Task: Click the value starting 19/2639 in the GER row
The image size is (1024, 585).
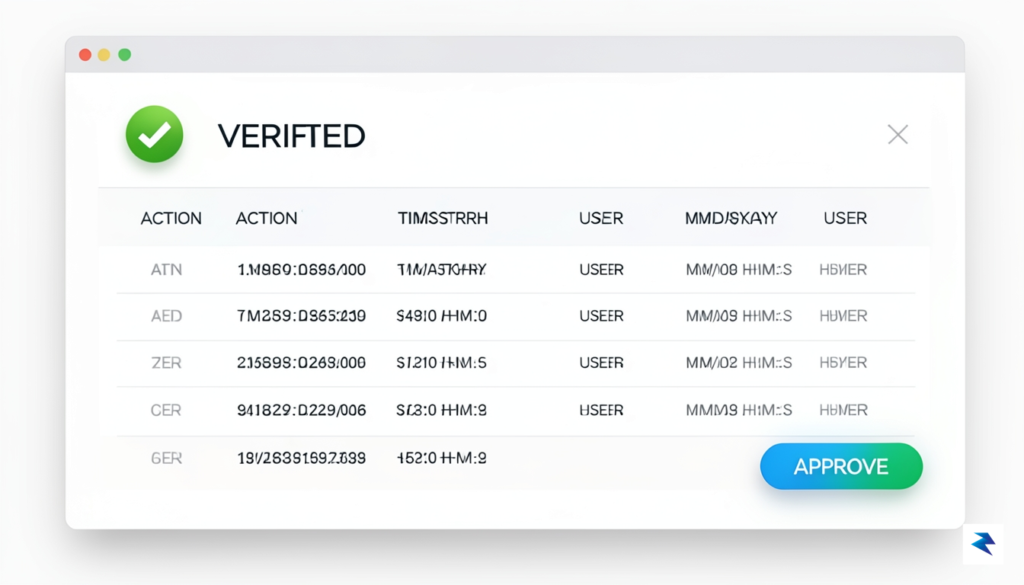Action: [301, 458]
